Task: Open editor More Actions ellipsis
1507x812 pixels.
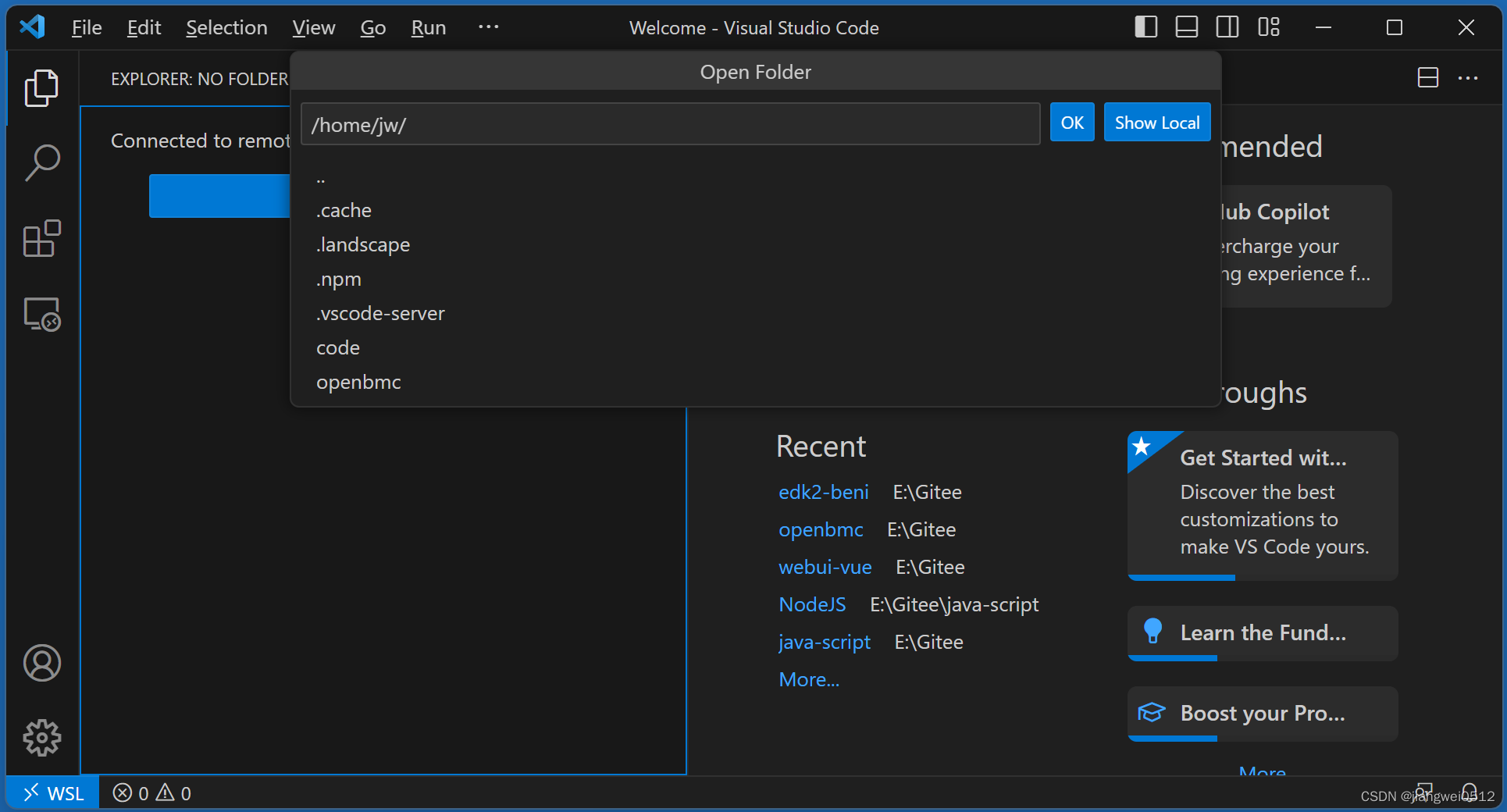Action: [x=1468, y=77]
